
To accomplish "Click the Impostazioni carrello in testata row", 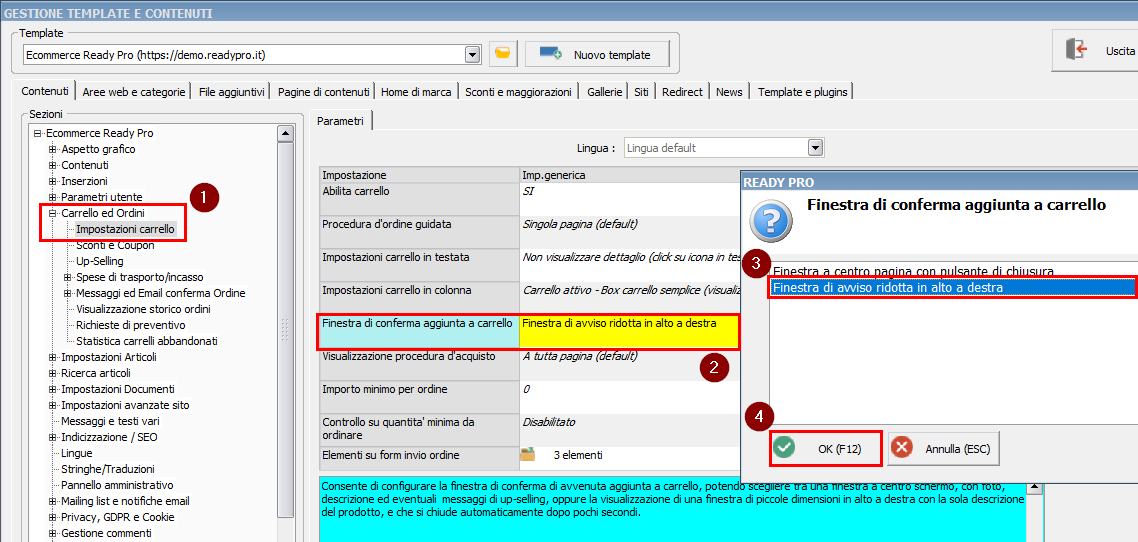I will click(530, 264).
